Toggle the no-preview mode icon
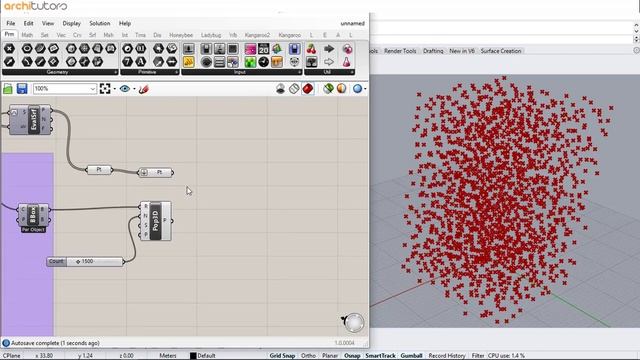The height and width of the screenshot is (360, 640). (280, 89)
